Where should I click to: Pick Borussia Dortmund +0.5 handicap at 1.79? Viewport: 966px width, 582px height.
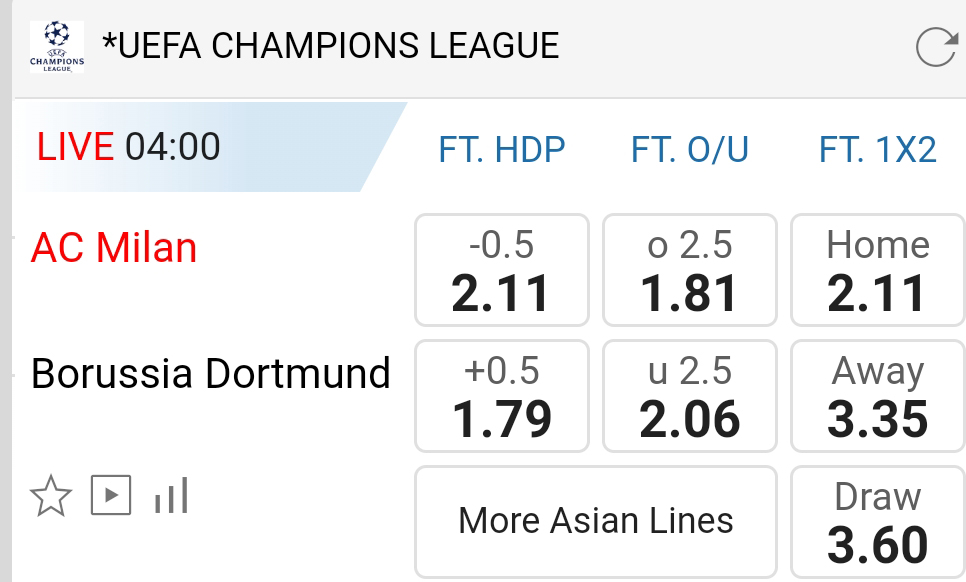[x=501, y=396]
